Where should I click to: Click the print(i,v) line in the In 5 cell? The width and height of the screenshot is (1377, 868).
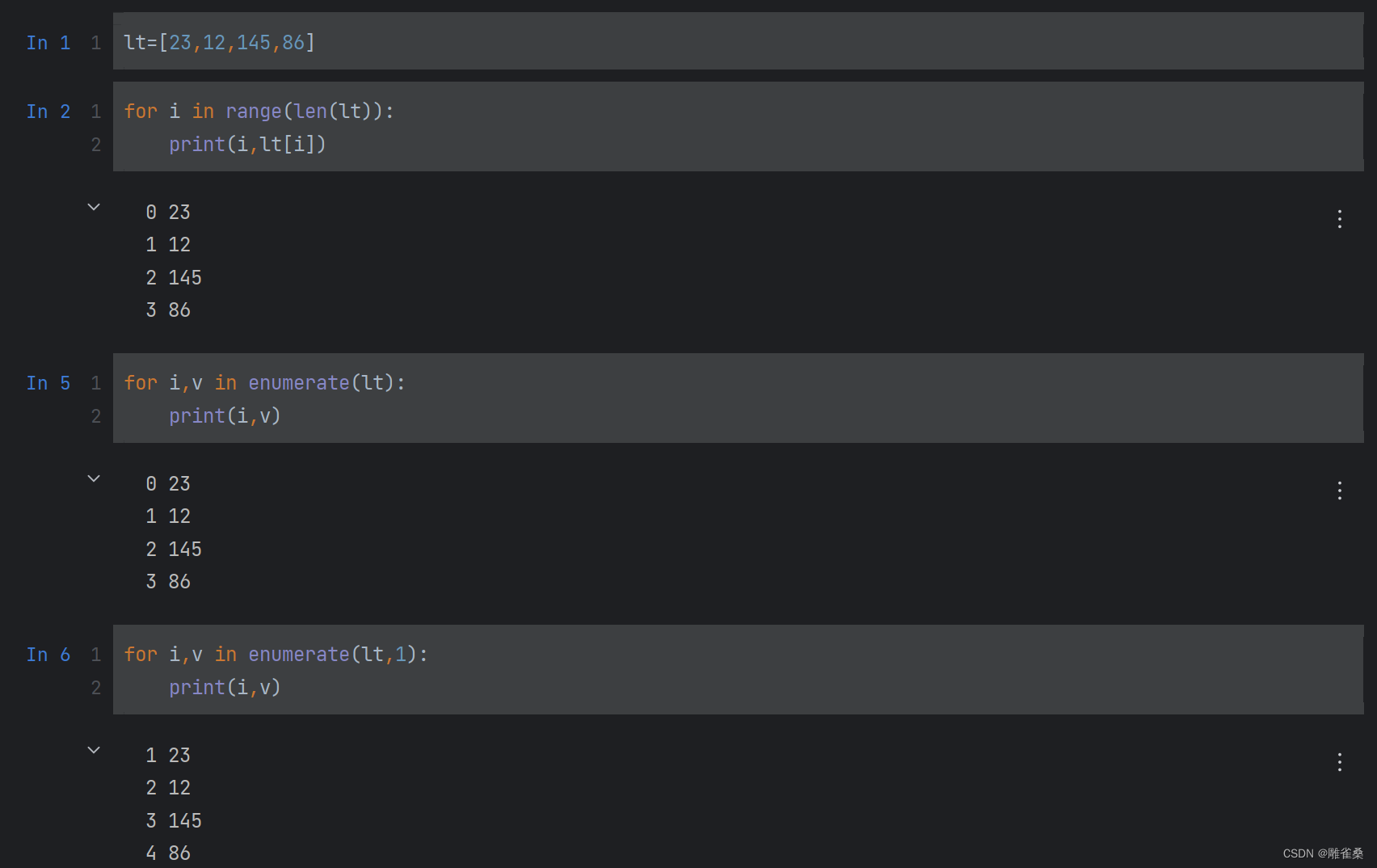coord(225,415)
